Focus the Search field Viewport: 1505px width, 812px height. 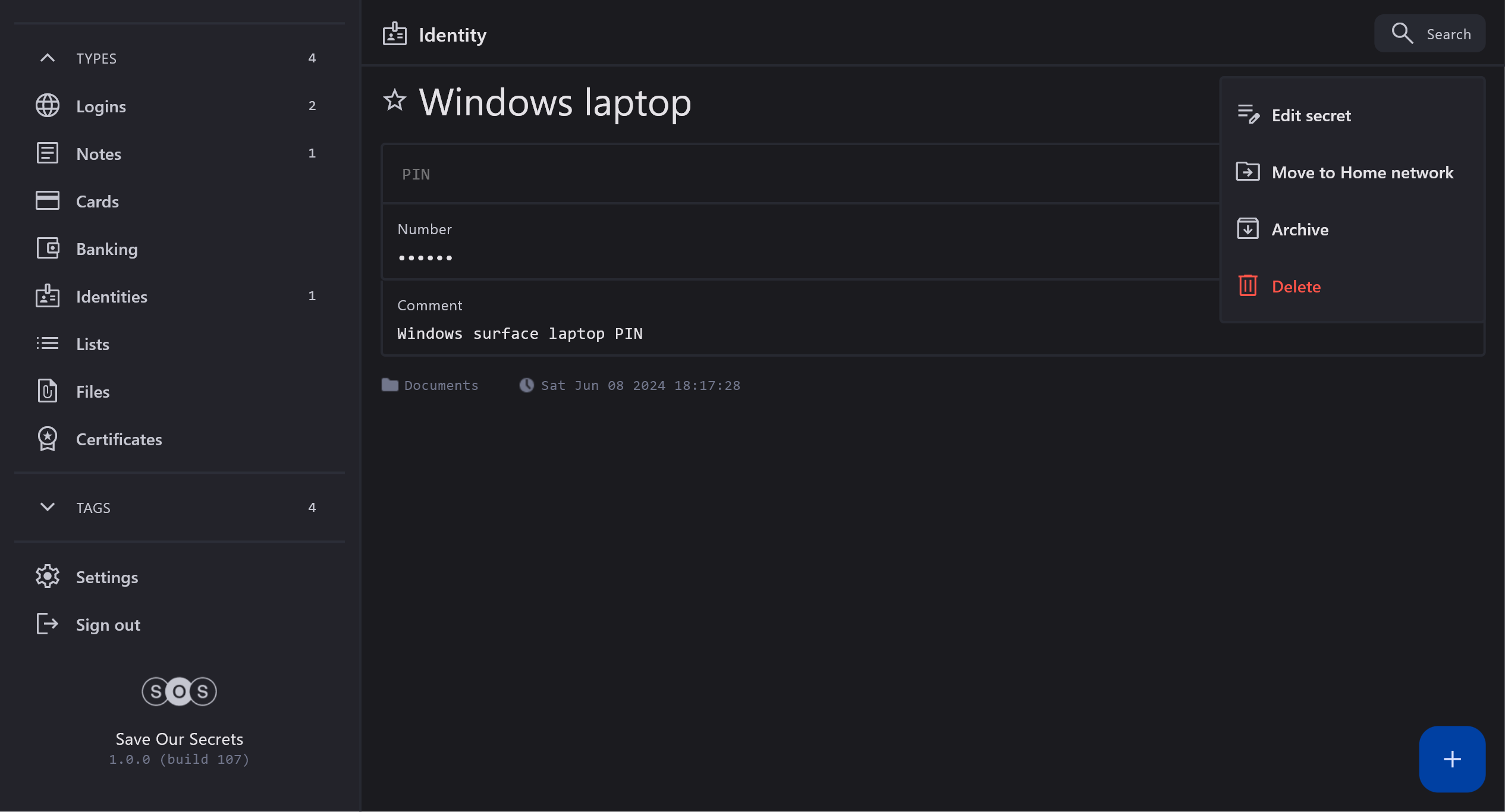(1429, 34)
